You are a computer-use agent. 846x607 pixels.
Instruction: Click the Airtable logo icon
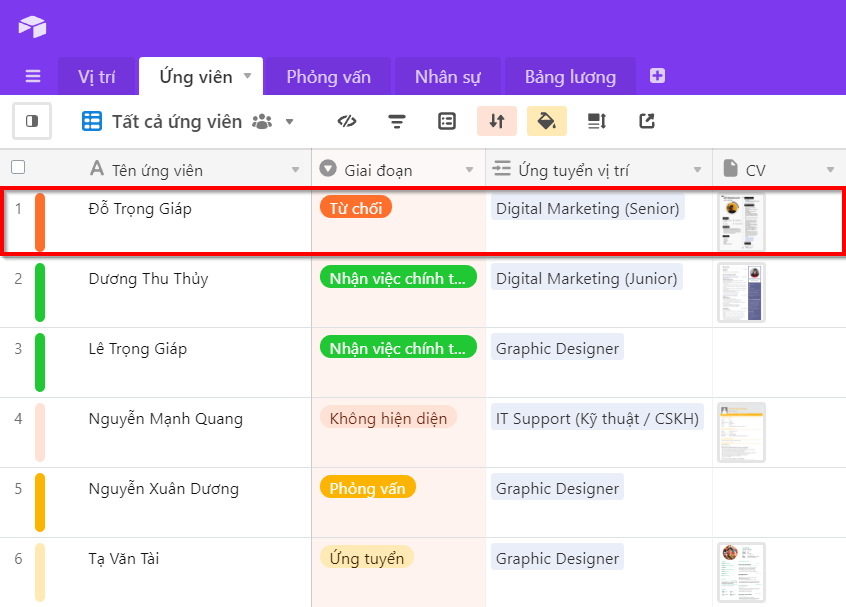tap(32, 26)
